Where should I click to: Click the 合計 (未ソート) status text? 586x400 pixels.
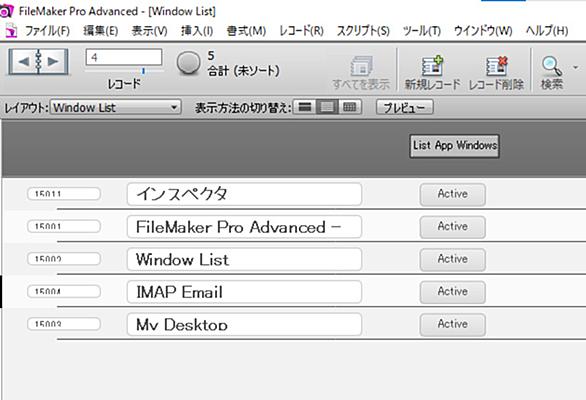tap(244, 71)
